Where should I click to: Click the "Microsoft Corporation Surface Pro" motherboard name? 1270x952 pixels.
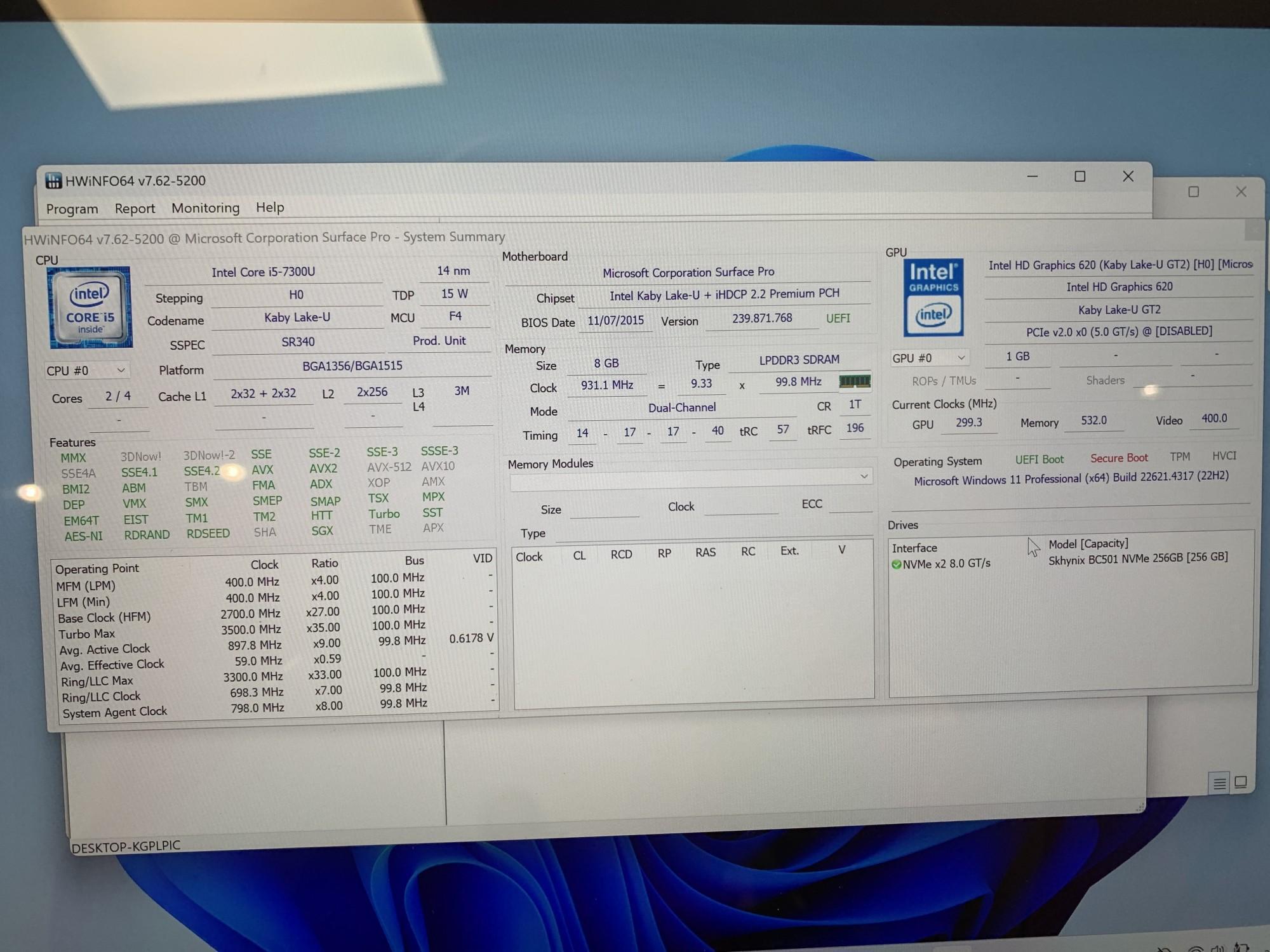click(688, 272)
